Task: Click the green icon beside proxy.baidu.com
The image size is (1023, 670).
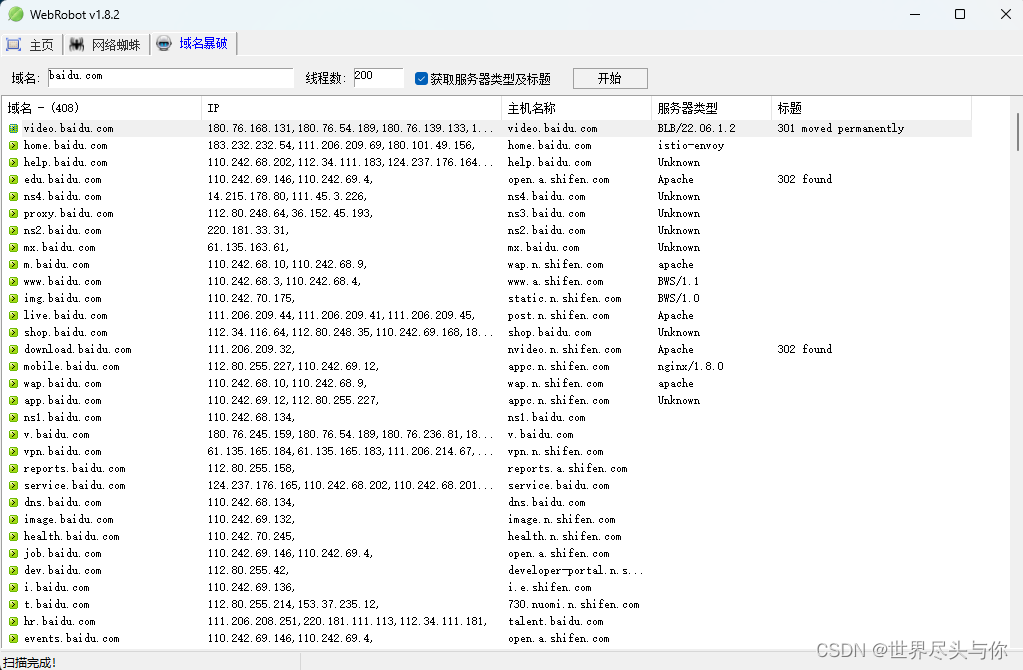Action: click(13, 213)
